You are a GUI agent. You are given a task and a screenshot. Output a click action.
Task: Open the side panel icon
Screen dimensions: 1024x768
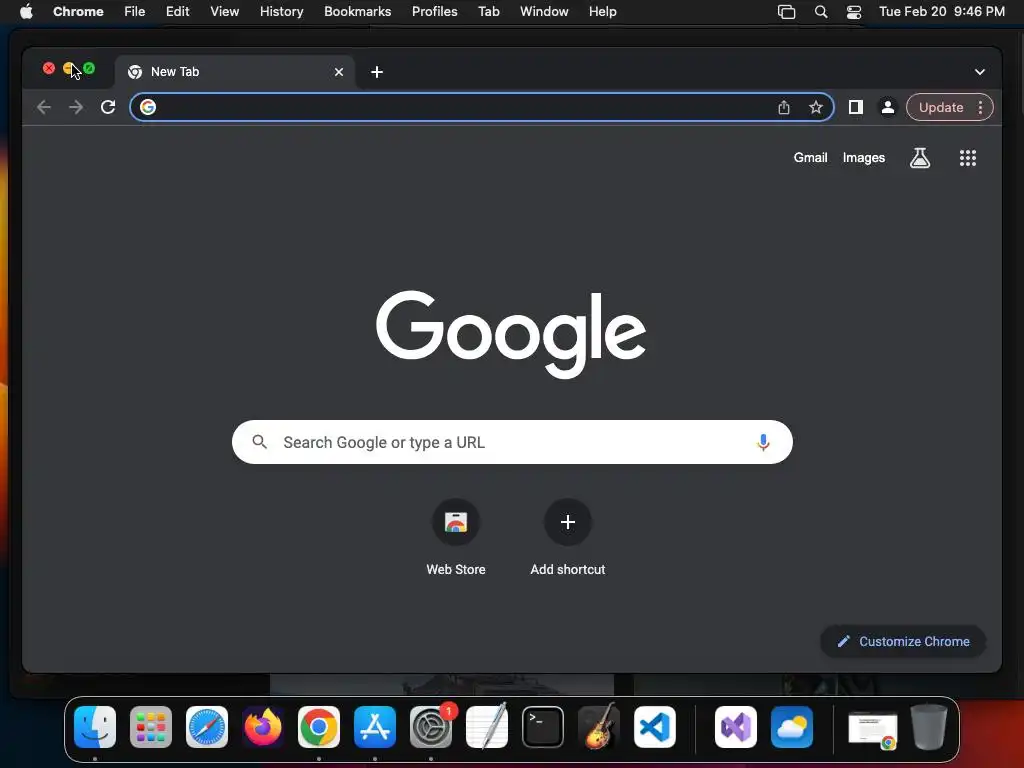pyautogui.click(x=856, y=107)
